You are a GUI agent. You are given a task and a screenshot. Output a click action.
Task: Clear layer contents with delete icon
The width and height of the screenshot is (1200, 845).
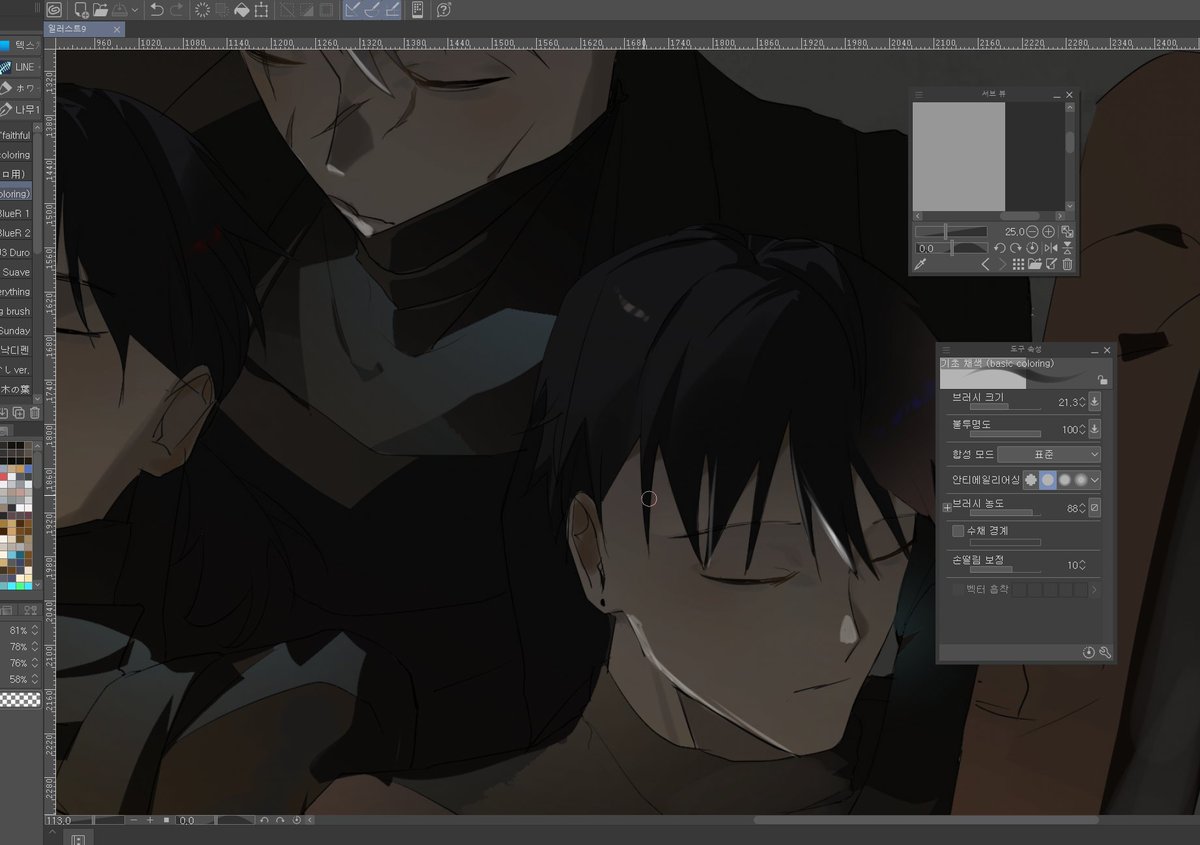click(202, 10)
